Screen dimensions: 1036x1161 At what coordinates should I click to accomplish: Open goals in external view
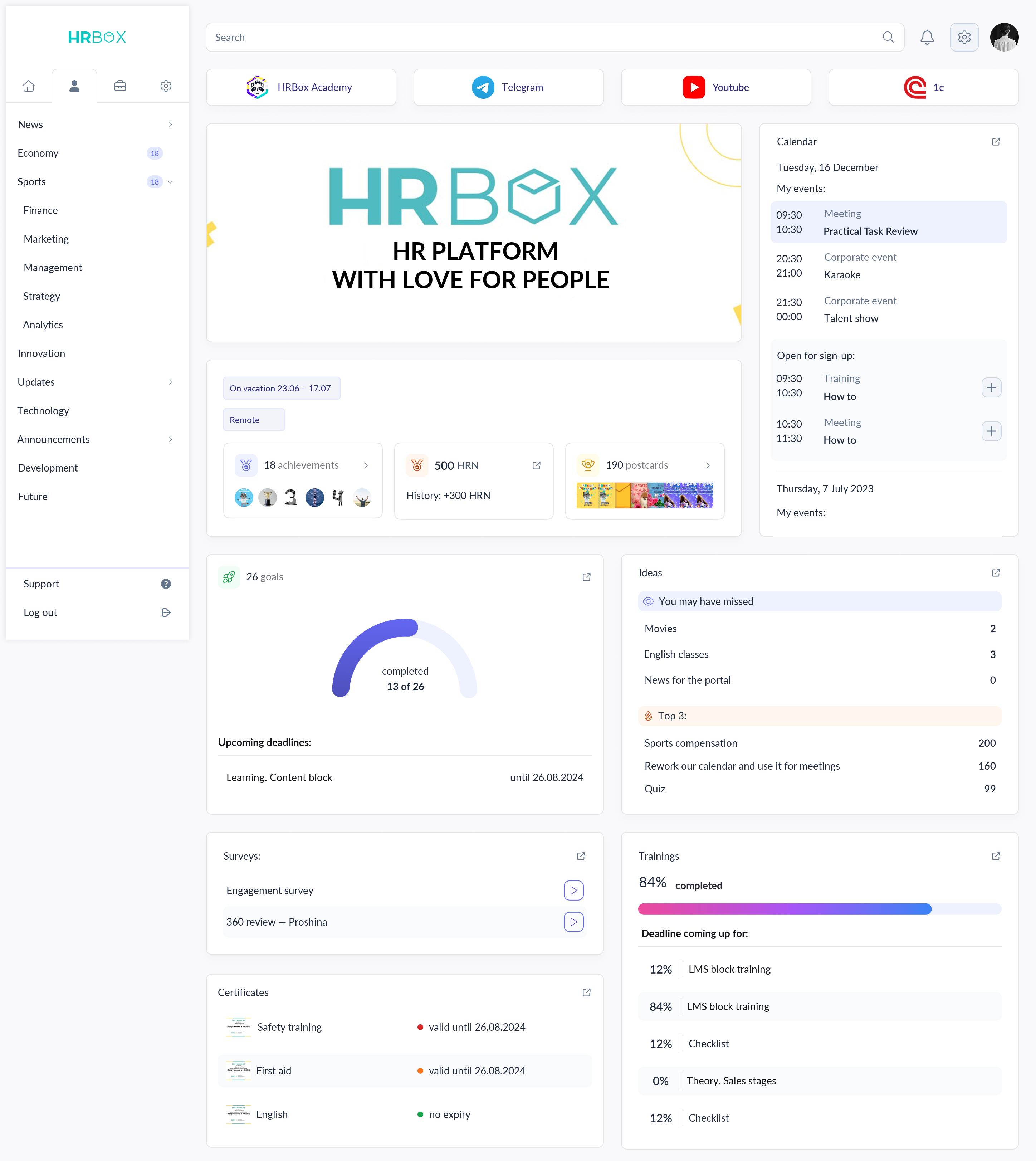(x=586, y=577)
